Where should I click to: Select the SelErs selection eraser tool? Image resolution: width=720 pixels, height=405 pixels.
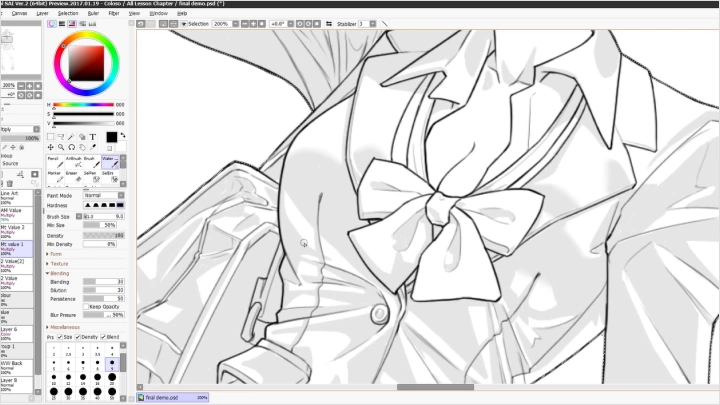tap(110, 177)
